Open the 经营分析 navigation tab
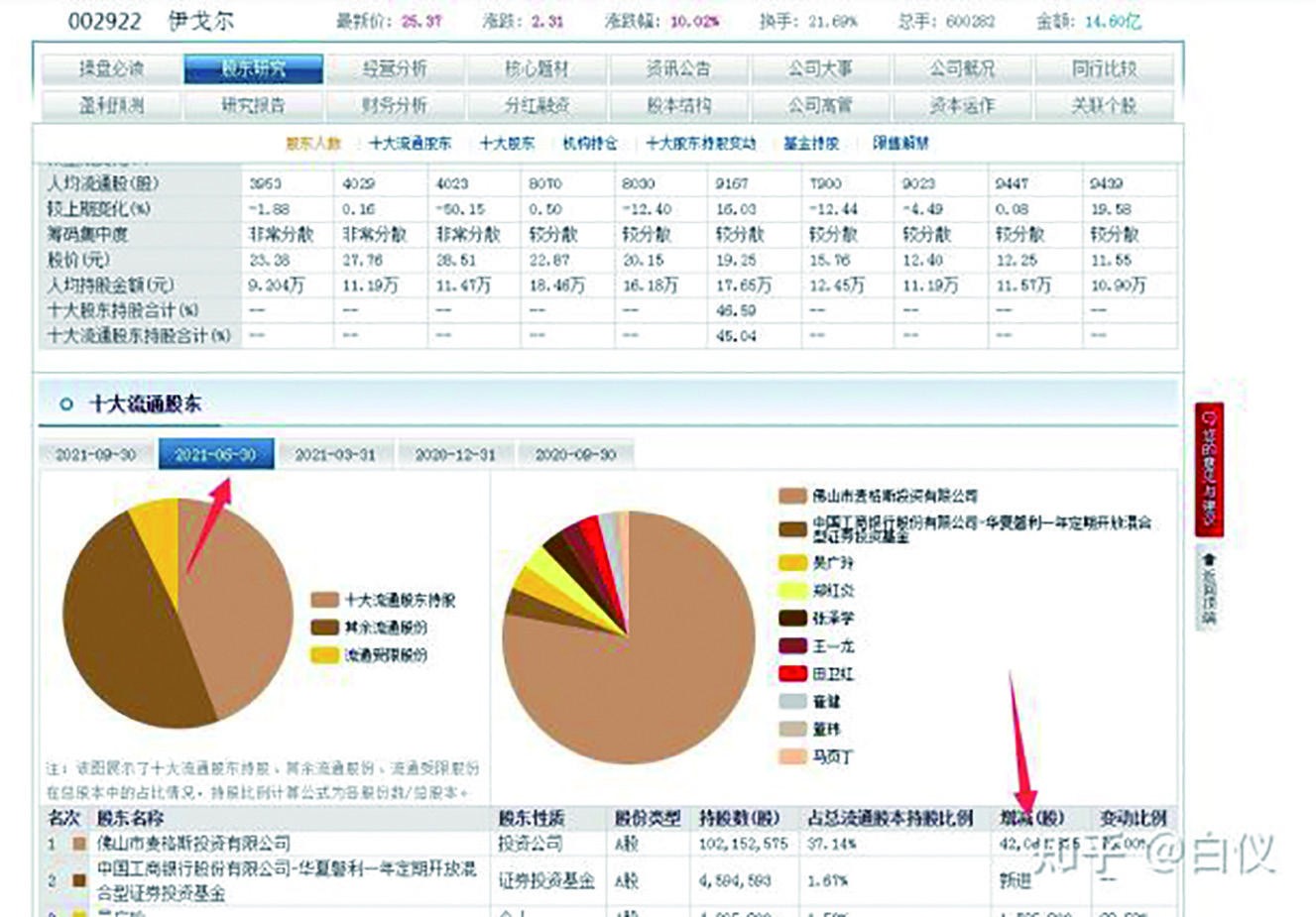Screen dimensions: 1316x917 tap(394, 66)
